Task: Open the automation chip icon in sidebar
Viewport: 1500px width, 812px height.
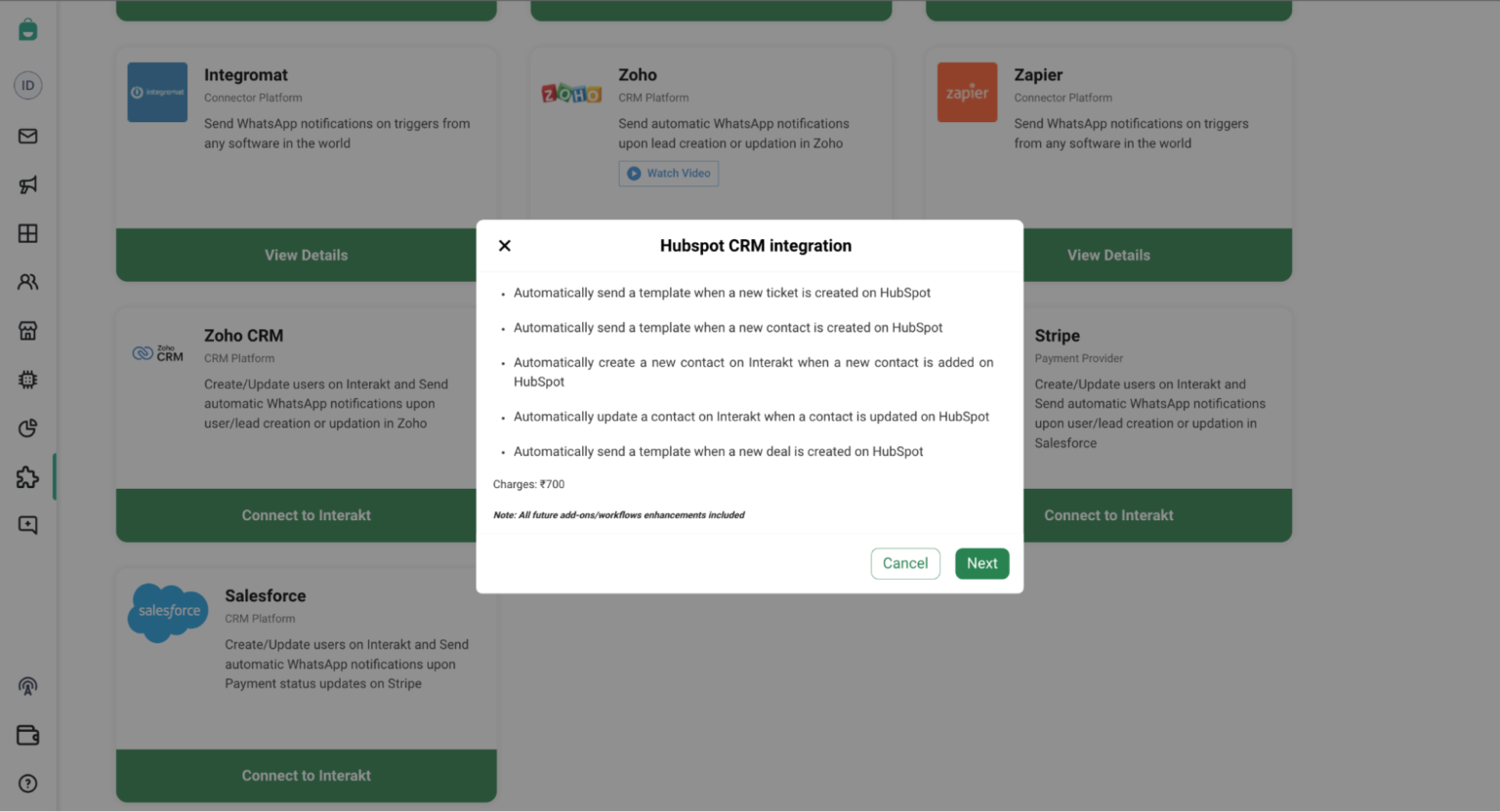Action: click(27, 379)
